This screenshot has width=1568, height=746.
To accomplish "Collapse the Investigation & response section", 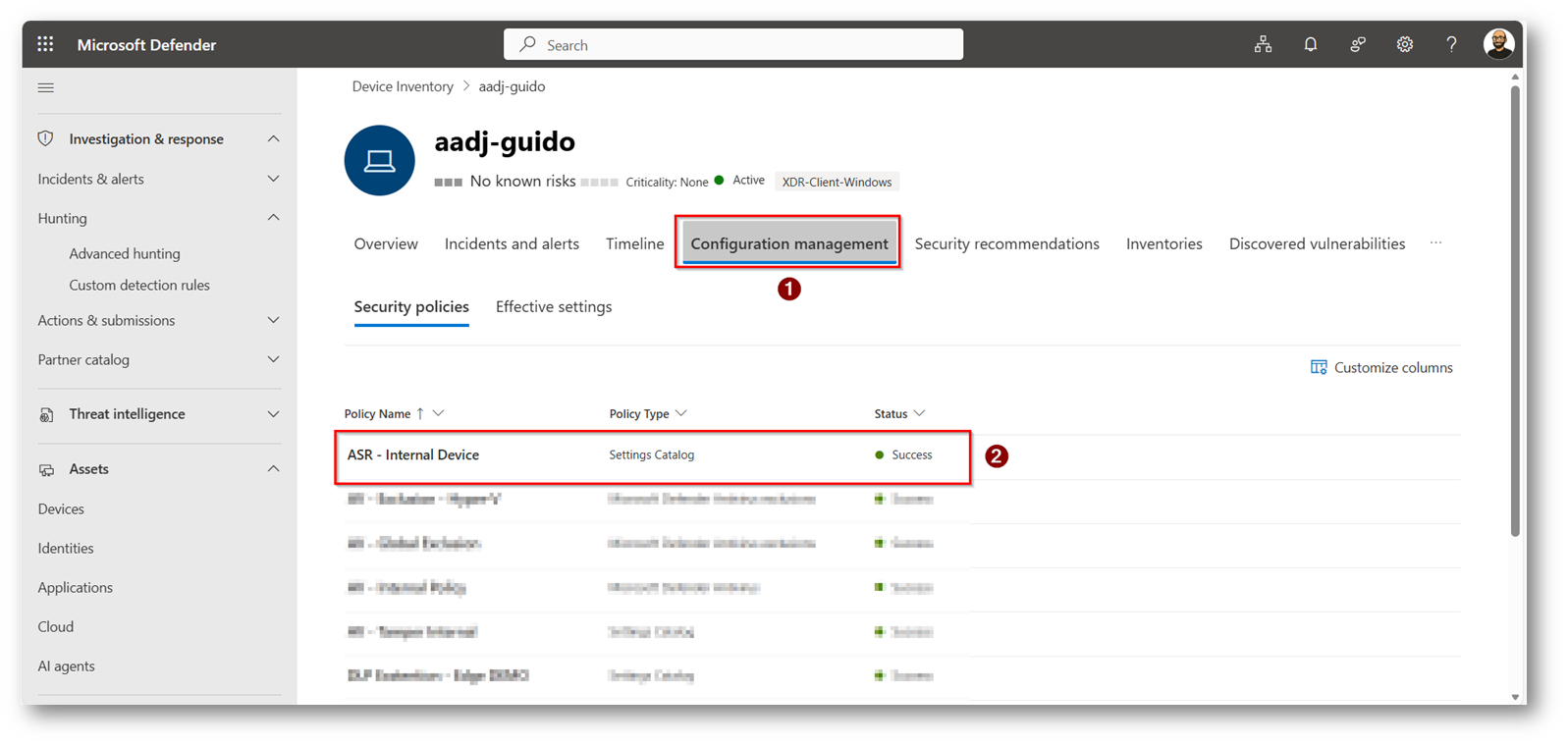I will tap(273, 138).
